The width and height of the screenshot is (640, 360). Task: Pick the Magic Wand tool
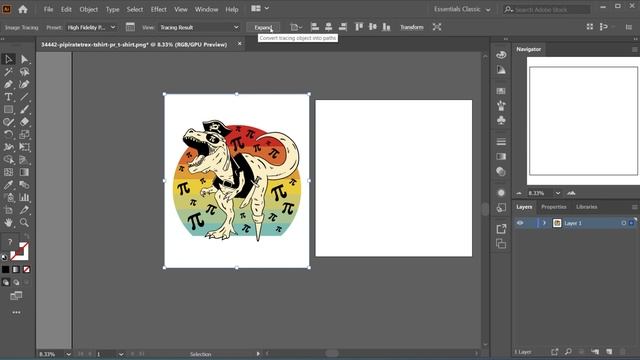(8, 72)
